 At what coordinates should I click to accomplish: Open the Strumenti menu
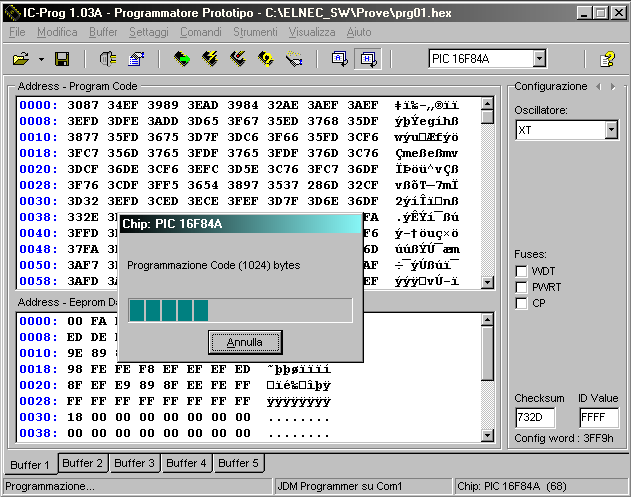[255, 32]
